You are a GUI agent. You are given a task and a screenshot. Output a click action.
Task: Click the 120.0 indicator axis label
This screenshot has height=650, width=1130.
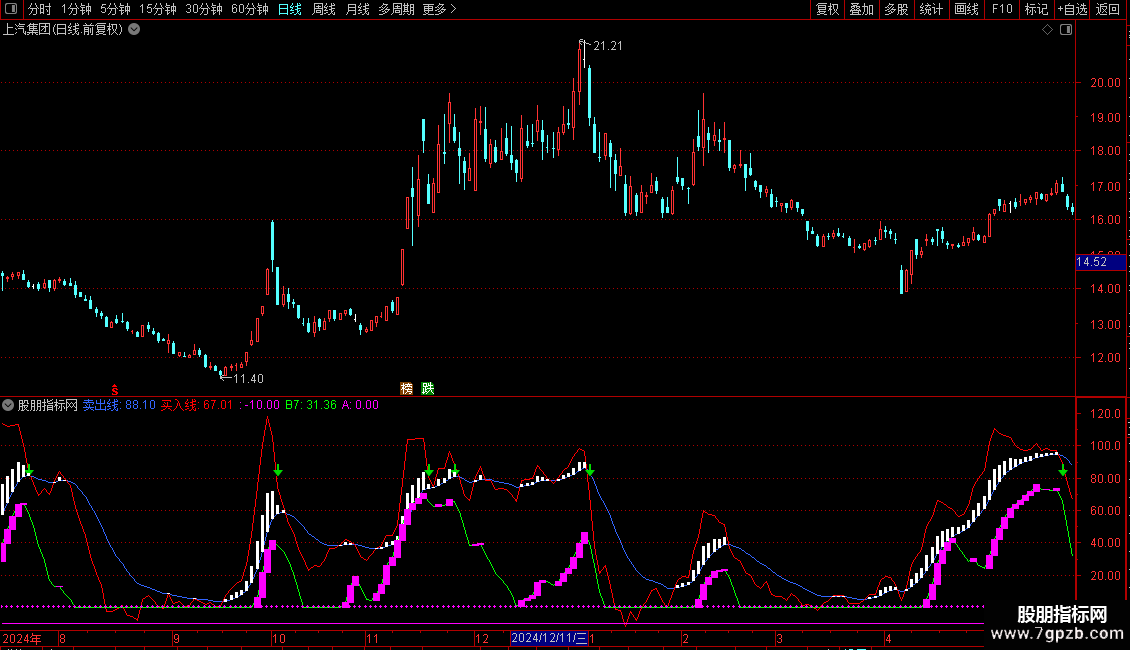tap(1105, 414)
